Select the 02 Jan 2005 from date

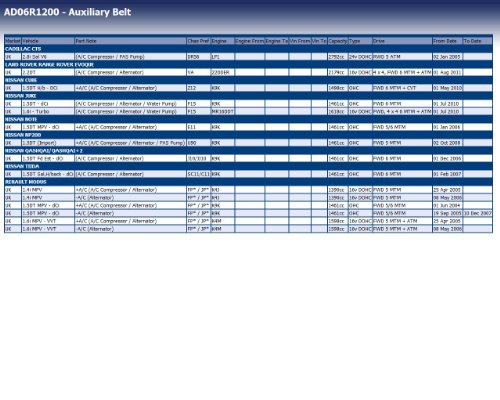447,57
